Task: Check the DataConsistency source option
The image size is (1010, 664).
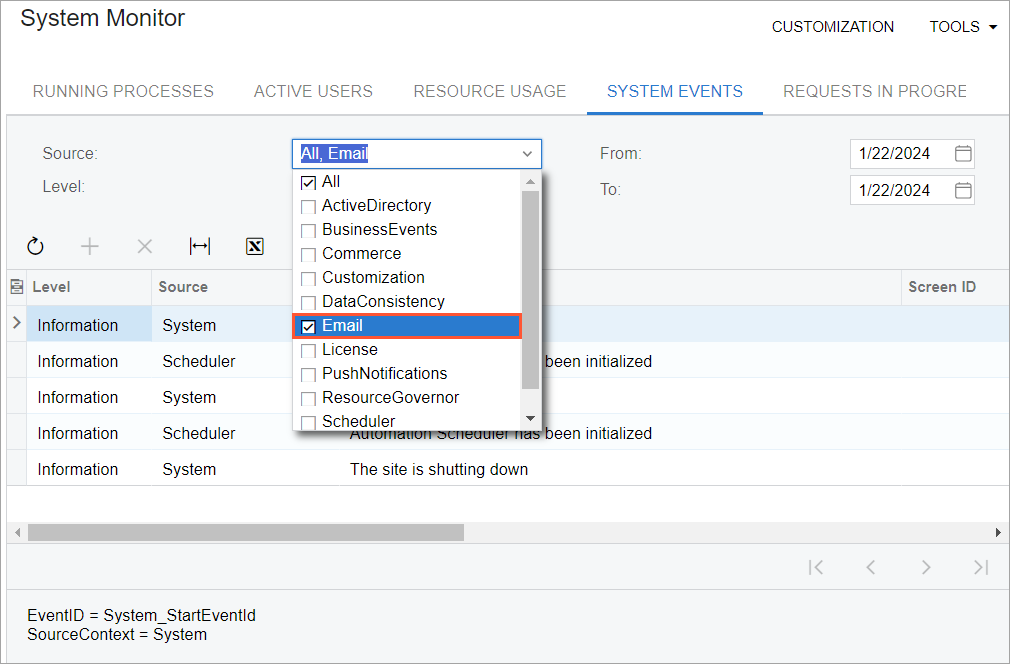Action: 309,303
